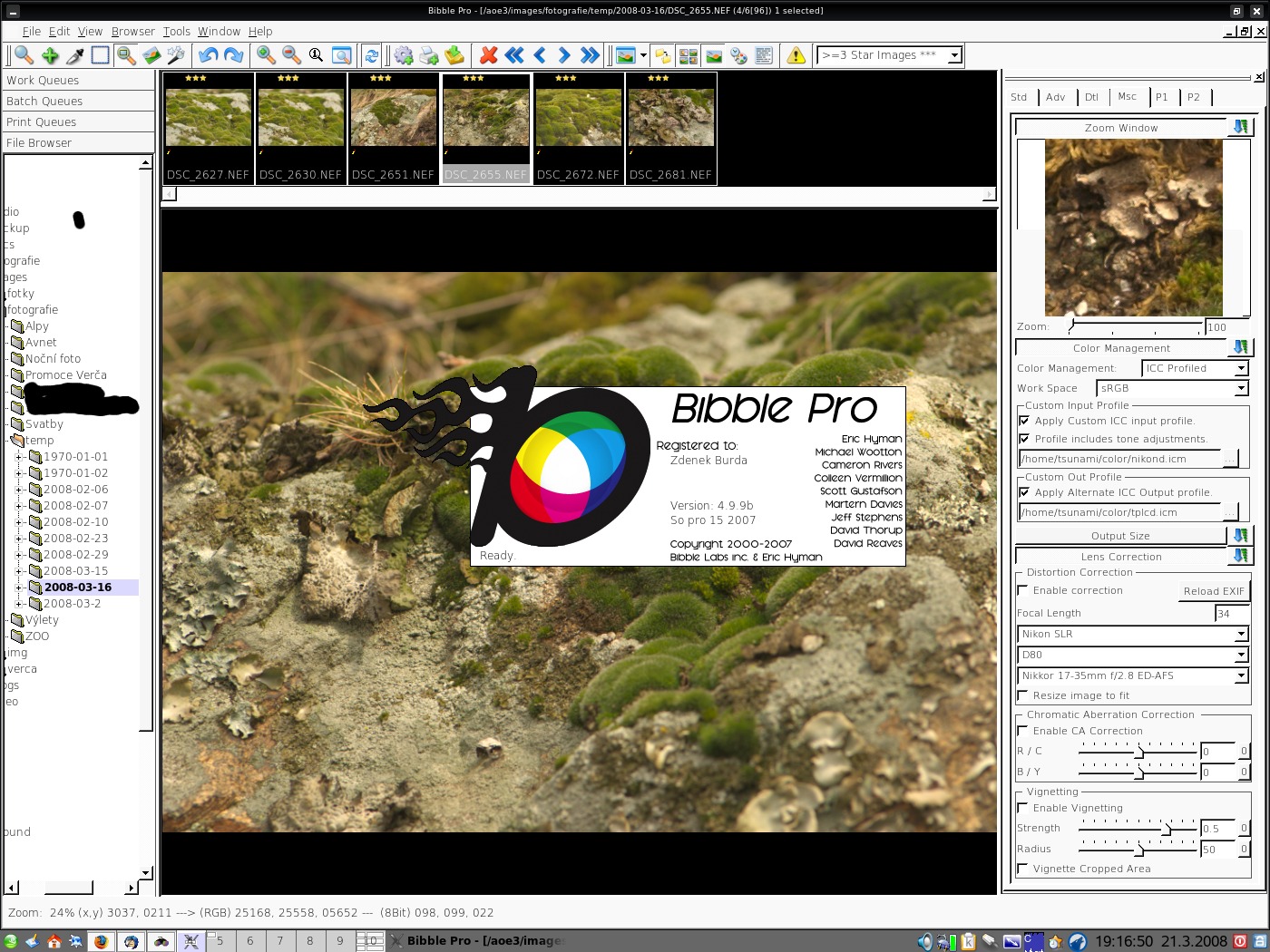1270x952 pixels.
Task: Click the Focal Length input field
Action: coord(1232,614)
